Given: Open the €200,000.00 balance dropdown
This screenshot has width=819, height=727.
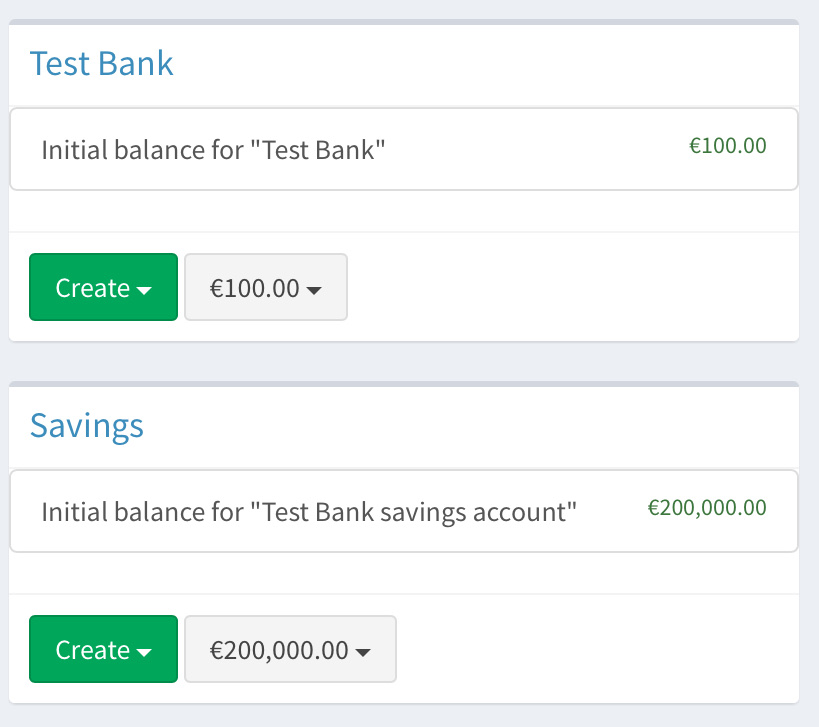Looking at the screenshot, I should coord(290,649).
